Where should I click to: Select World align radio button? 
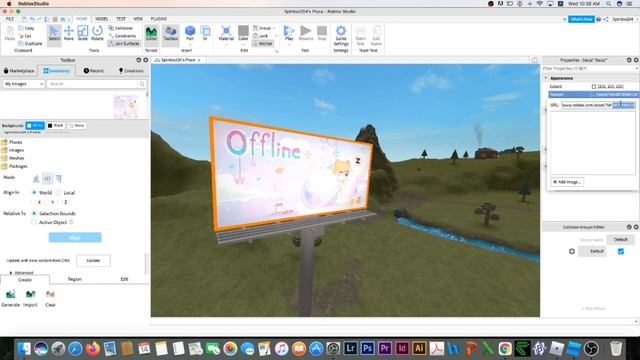(x=34, y=193)
